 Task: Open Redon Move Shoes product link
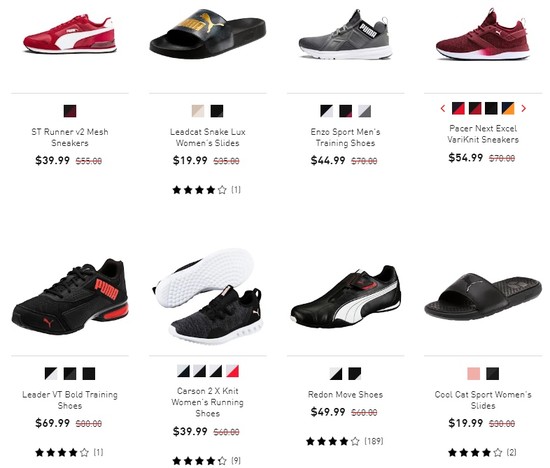point(346,395)
